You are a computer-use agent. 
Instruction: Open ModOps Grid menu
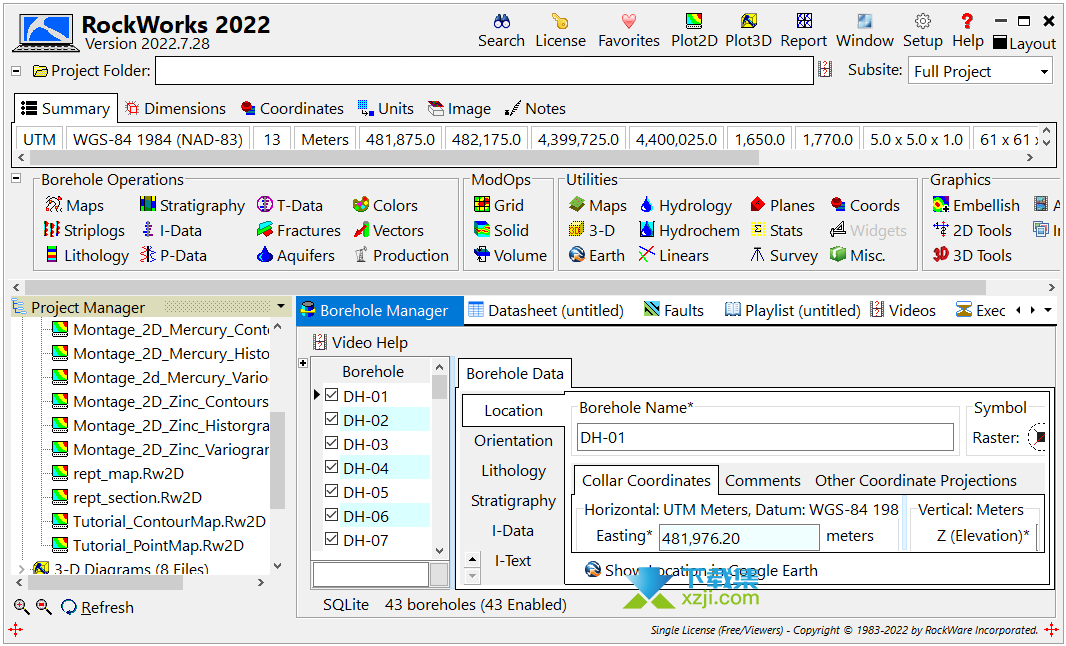(x=498, y=205)
